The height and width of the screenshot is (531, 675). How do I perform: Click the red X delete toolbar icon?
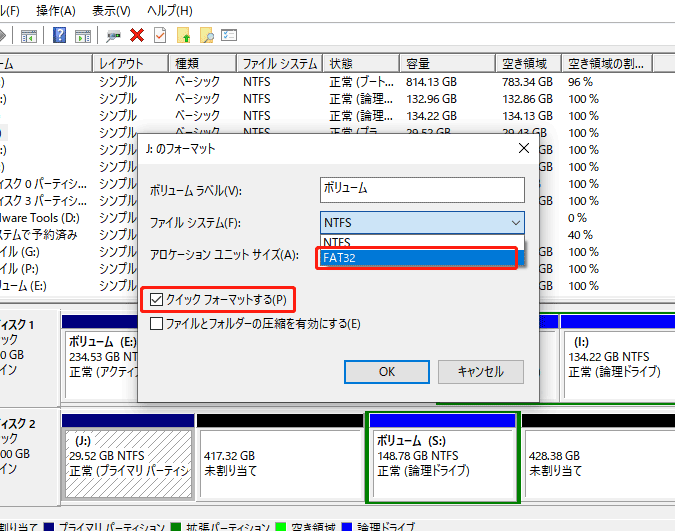pos(137,35)
